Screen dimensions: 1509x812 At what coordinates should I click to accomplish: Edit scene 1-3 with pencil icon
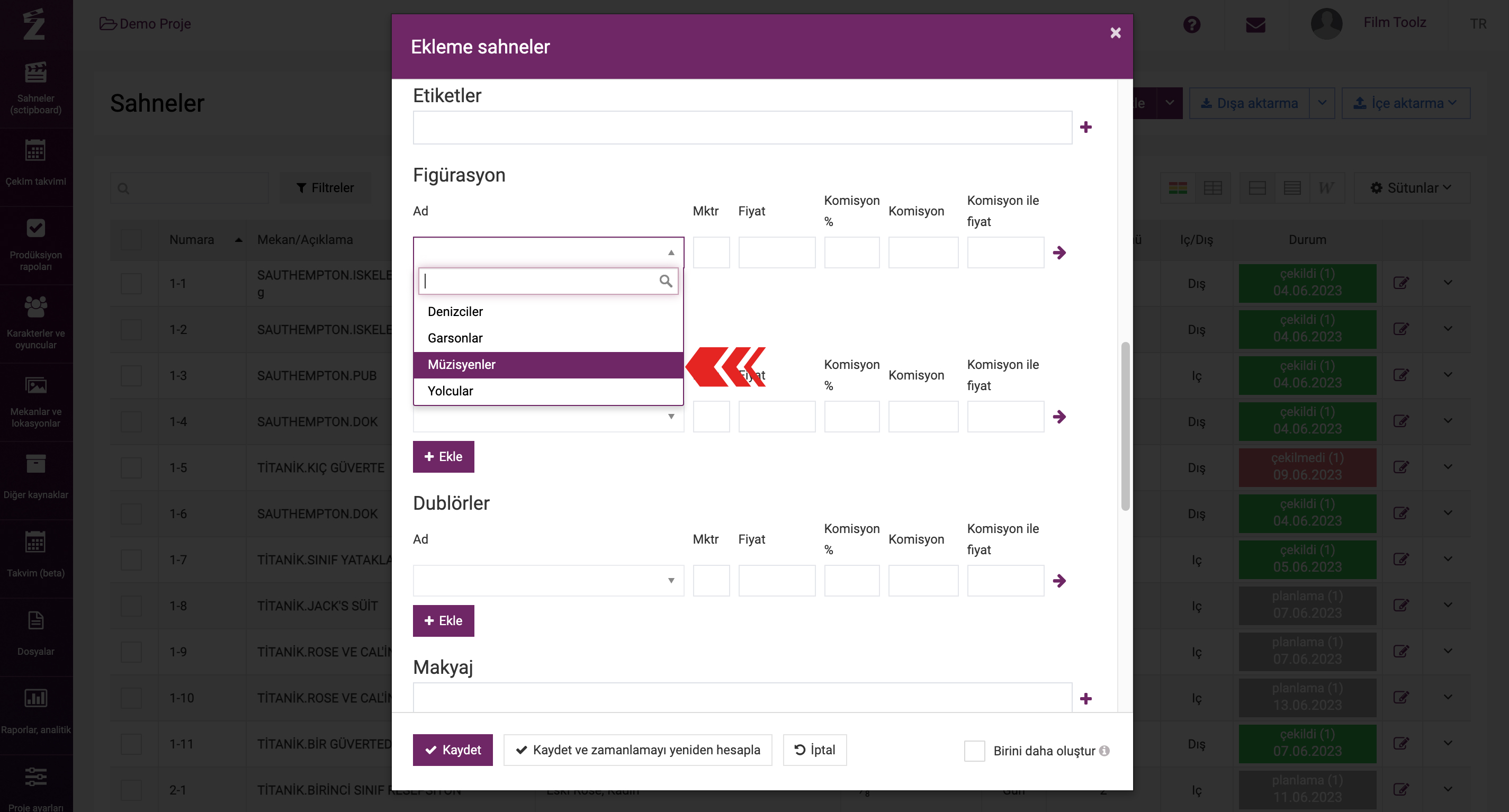tap(1400, 375)
